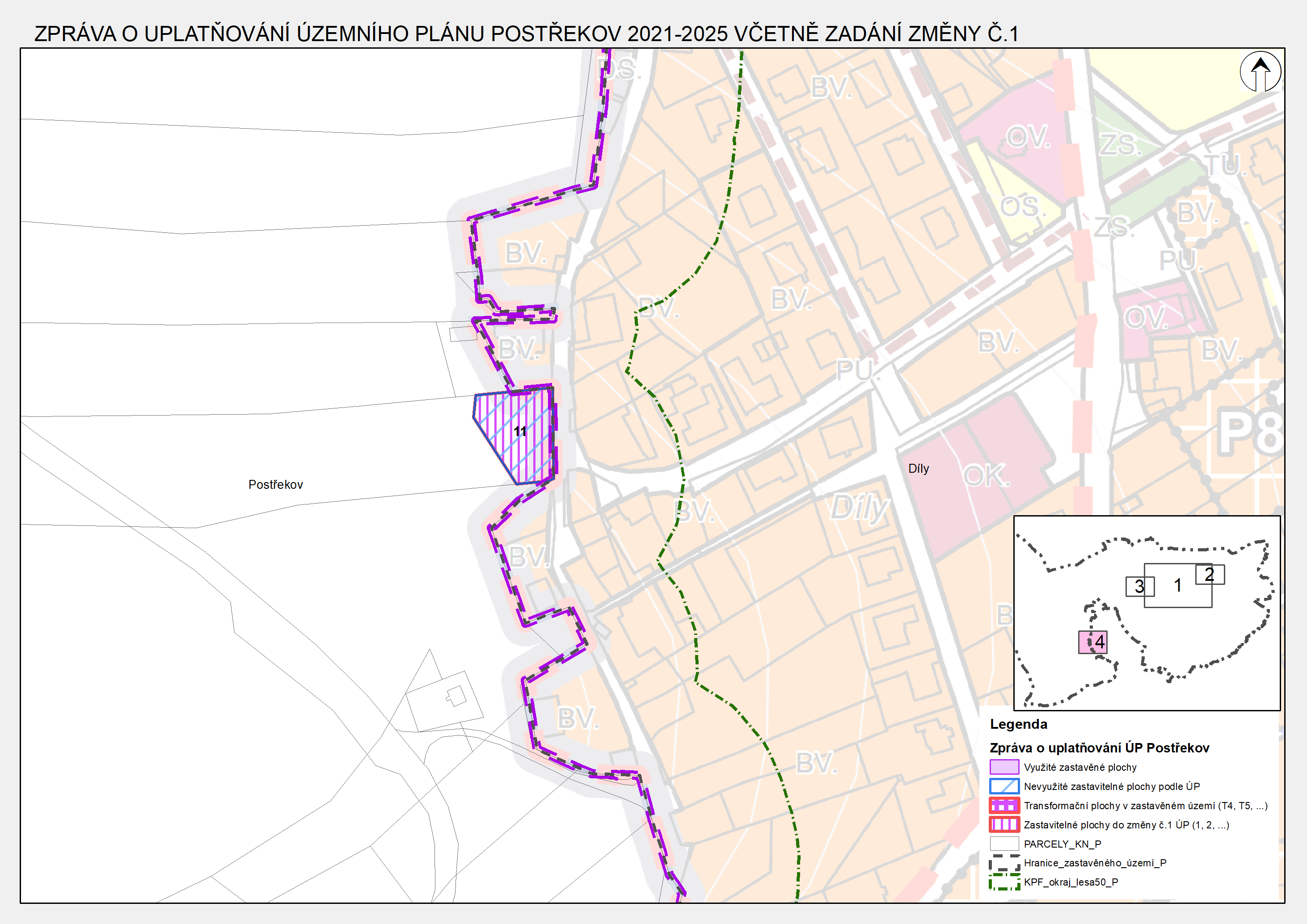Click 'Transformační plochy v zastavěném území' label
The image size is (1307, 924).
pyautogui.click(x=1145, y=806)
